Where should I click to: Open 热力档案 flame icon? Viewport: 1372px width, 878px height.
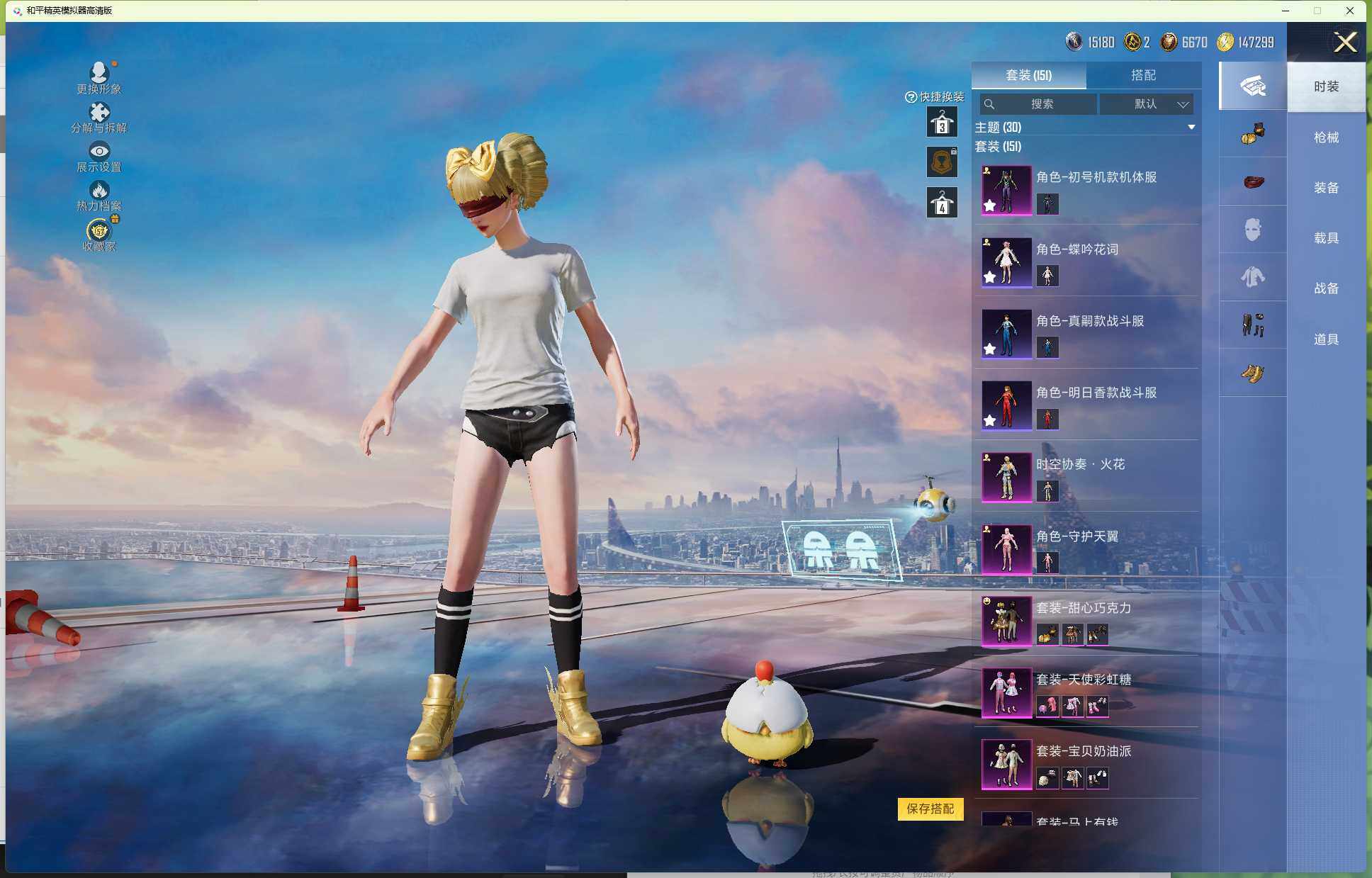[x=99, y=190]
